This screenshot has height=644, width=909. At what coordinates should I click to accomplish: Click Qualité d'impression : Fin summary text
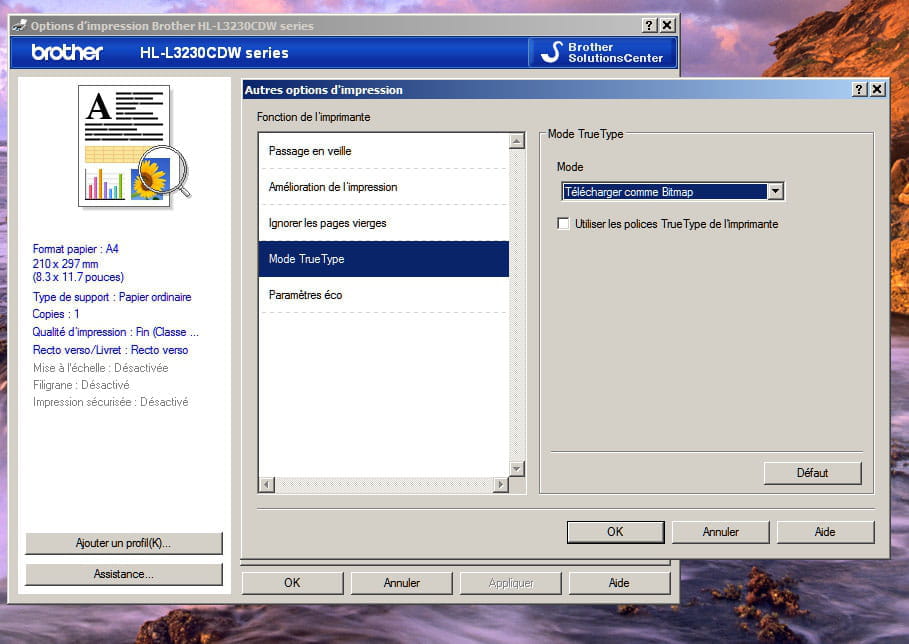[x=115, y=332]
